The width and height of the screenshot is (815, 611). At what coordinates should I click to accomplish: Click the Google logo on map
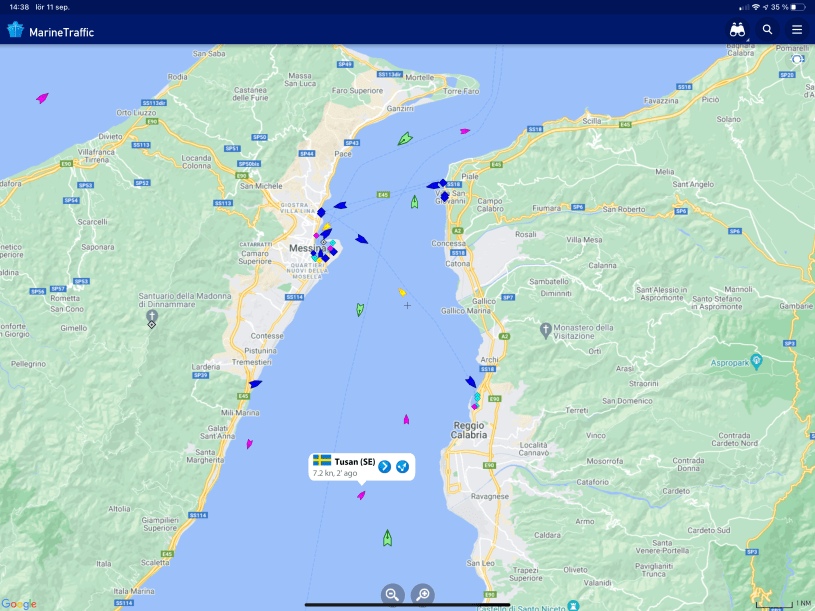coord(19,603)
